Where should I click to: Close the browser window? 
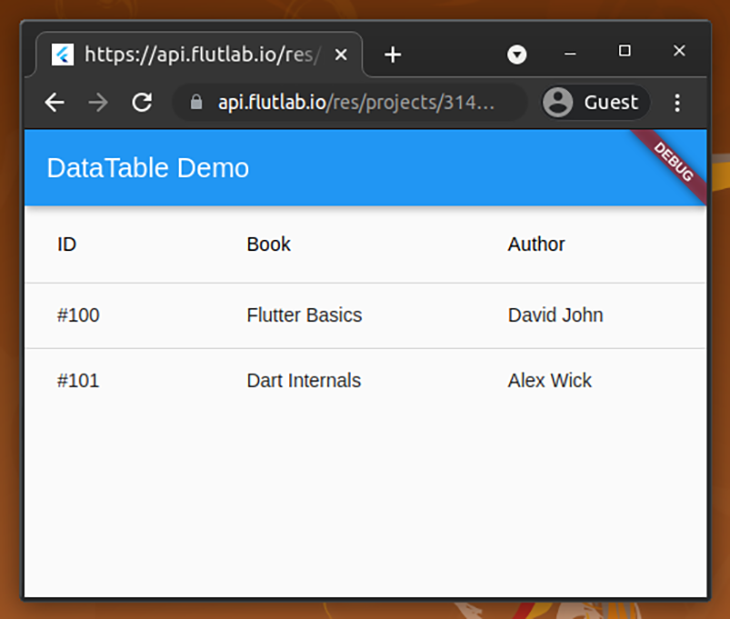[x=679, y=51]
